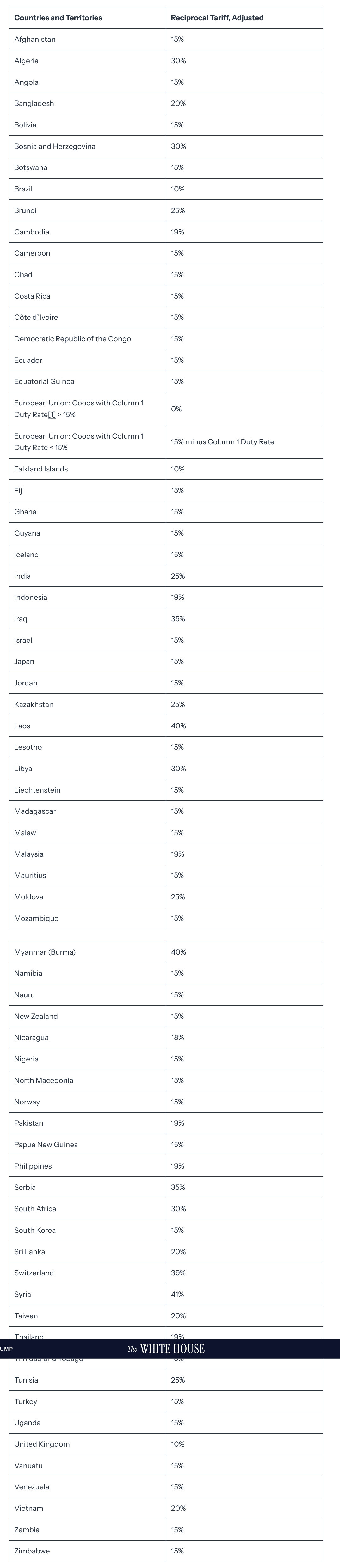The height and width of the screenshot is (1568, 340).
Task: Click Switzerland's 39% tariff value
Action: point(178,1273)
